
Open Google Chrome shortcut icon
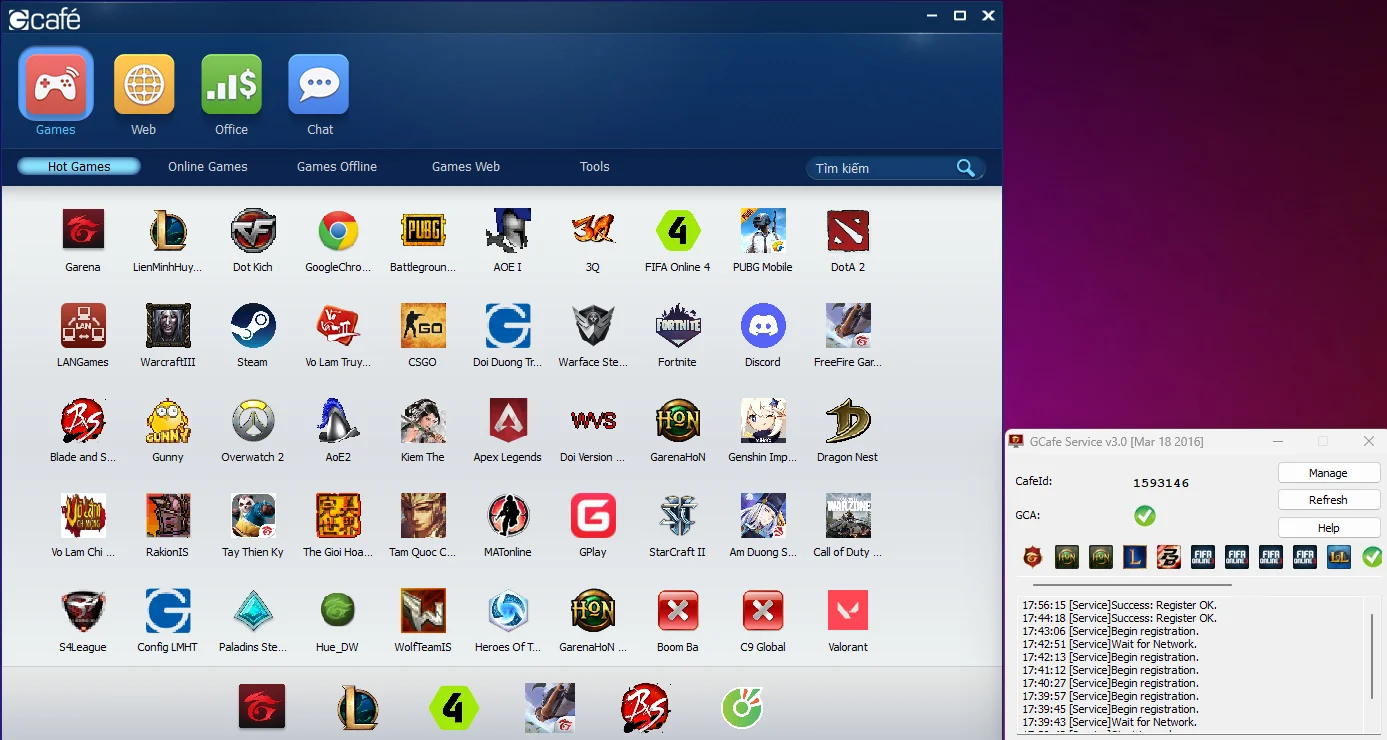(338, 231)
